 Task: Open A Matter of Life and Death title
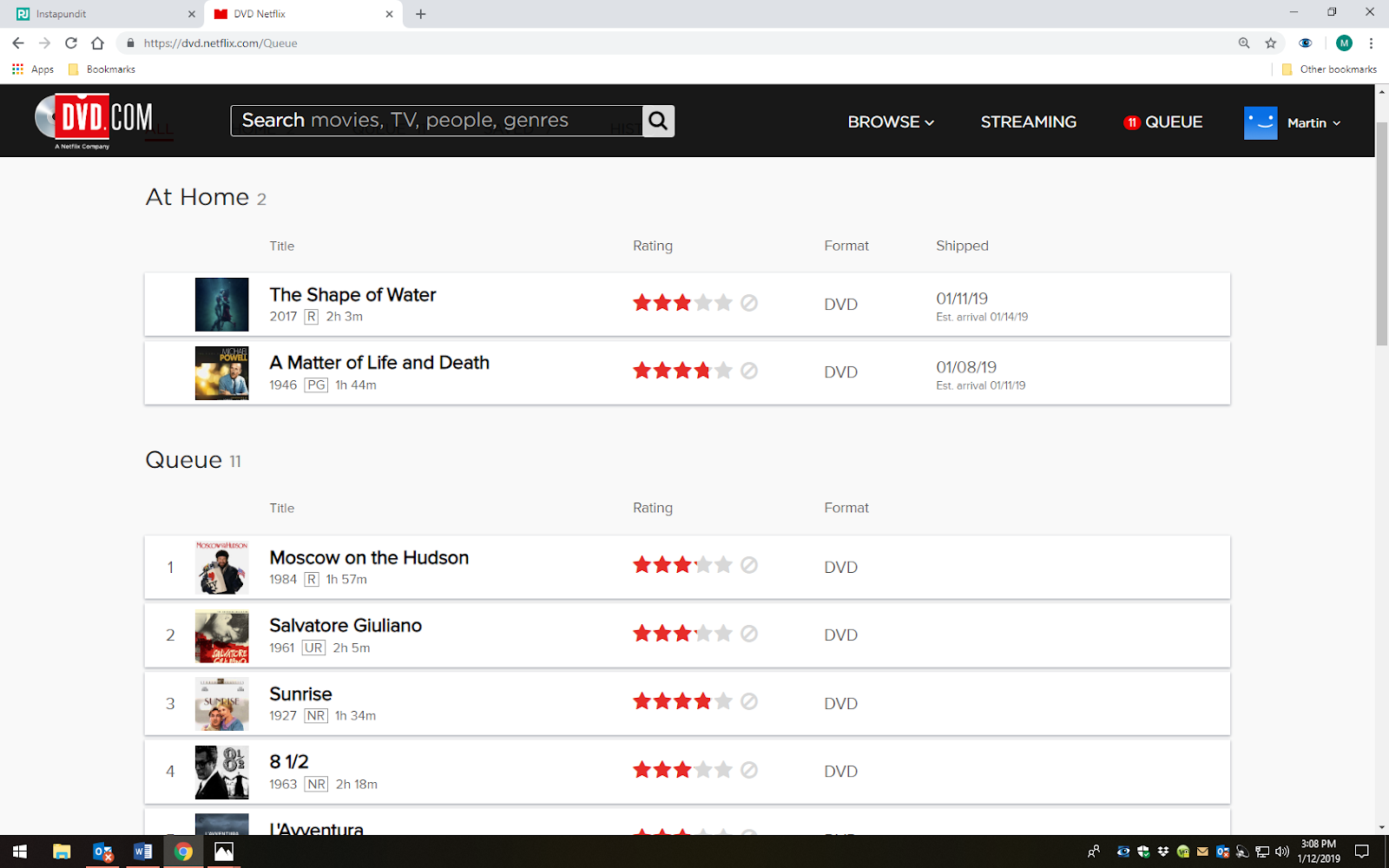379,363
